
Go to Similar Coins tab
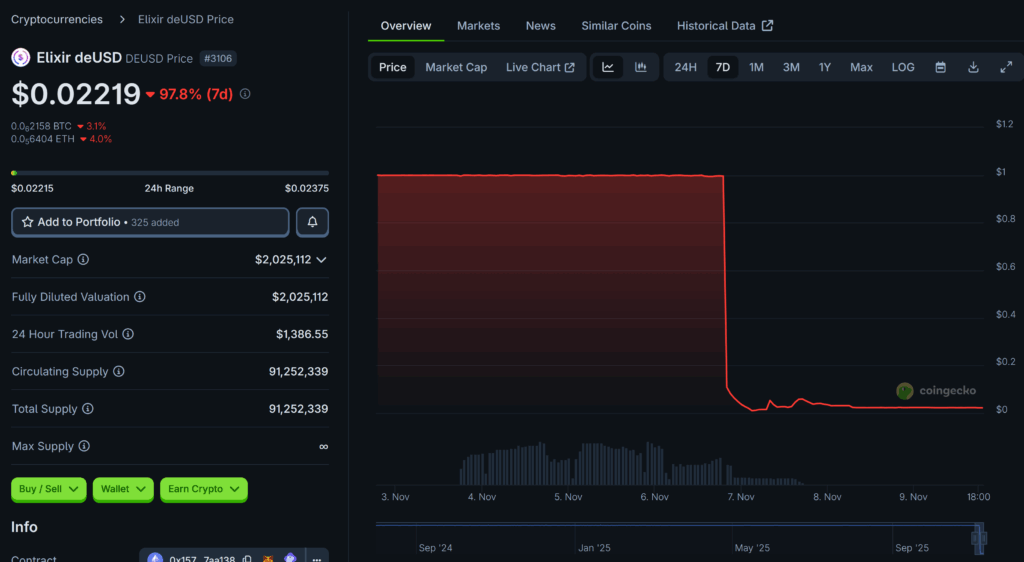[616, 26]
